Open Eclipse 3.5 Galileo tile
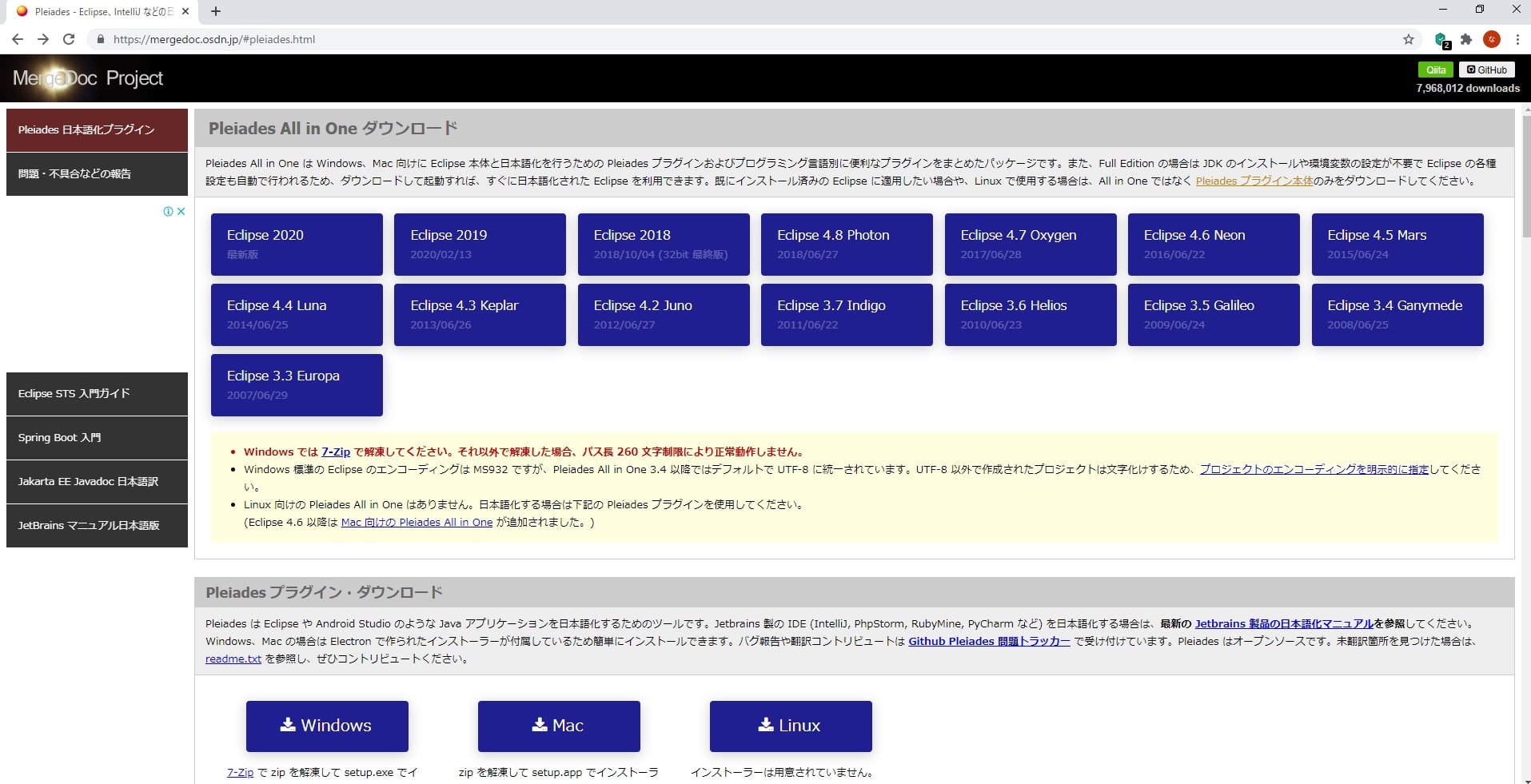The width and height of the screenshot is (1531, 784). (1214, 314)
